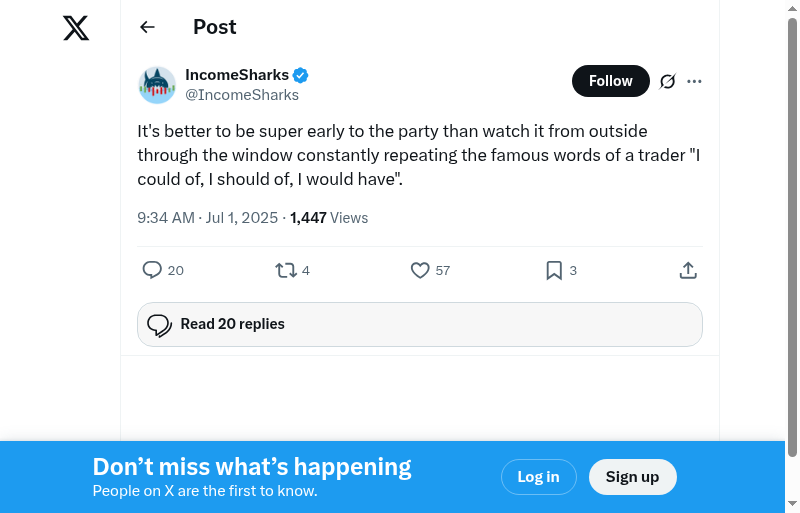Image resolution: width=800 pixels, height=513 pixels.
Task: Click the repost arrows icon
Action: [286, 270]
